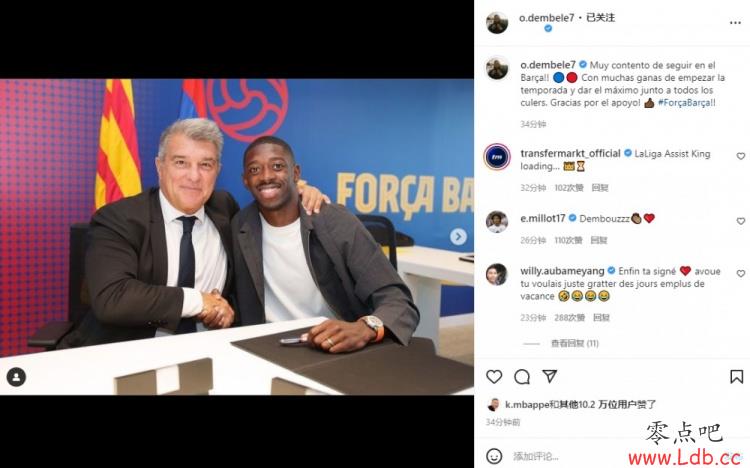The image size is (750, 468).
Task: Share post via paper plane icon
Action: (549, 376)
